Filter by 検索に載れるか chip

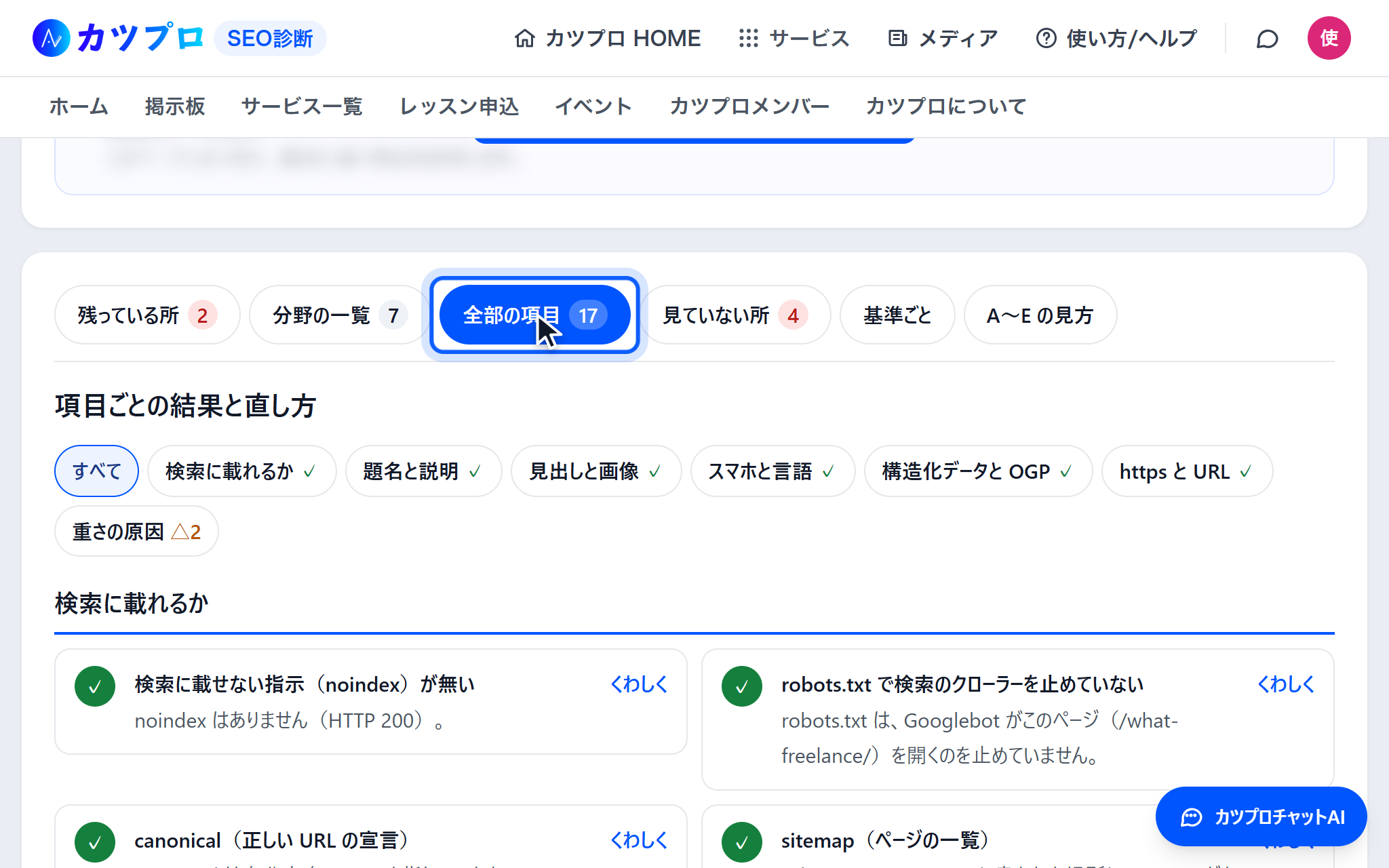click(242, 471)
